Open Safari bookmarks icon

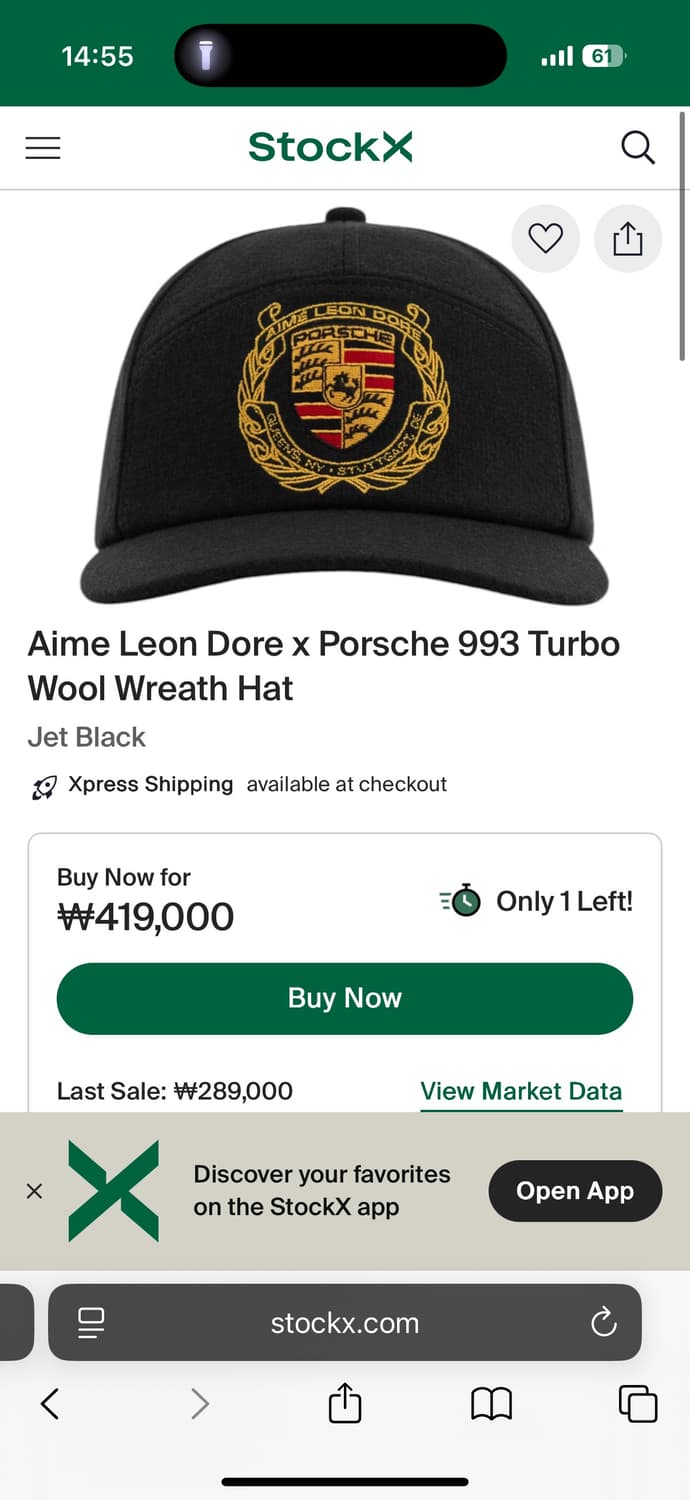(x=490, y=1404)
